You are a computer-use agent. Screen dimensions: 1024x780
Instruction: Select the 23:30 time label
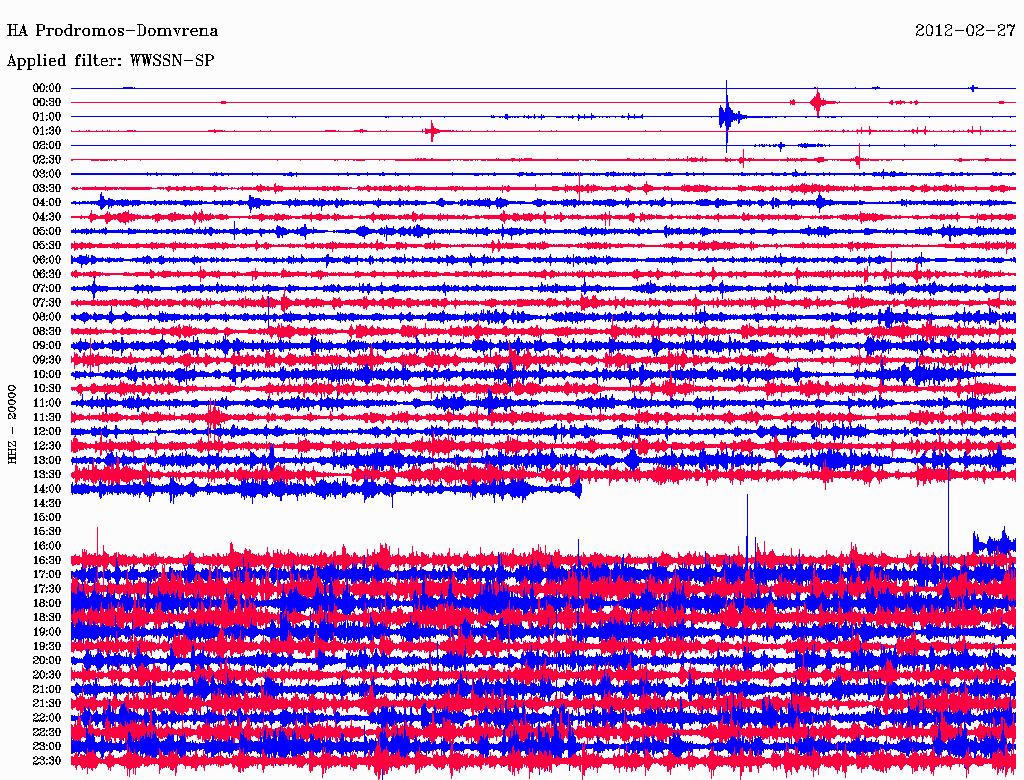click(47, 760)
